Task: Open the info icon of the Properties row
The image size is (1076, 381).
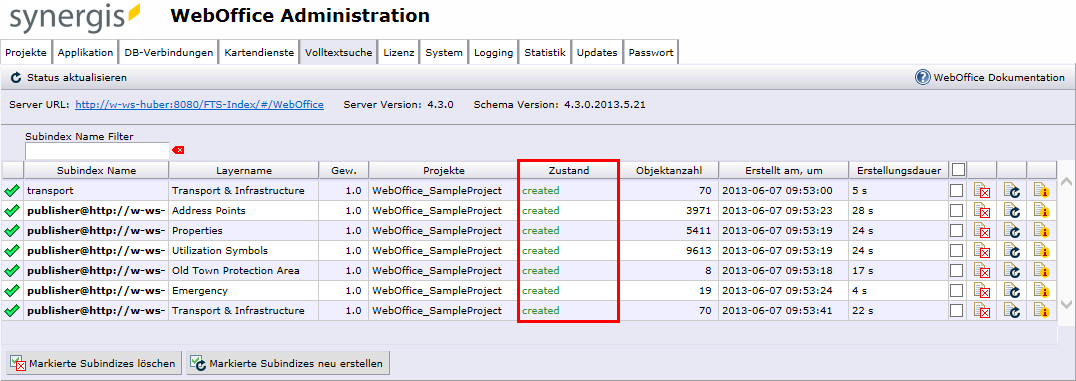Action: click(x=1042, y=231)
